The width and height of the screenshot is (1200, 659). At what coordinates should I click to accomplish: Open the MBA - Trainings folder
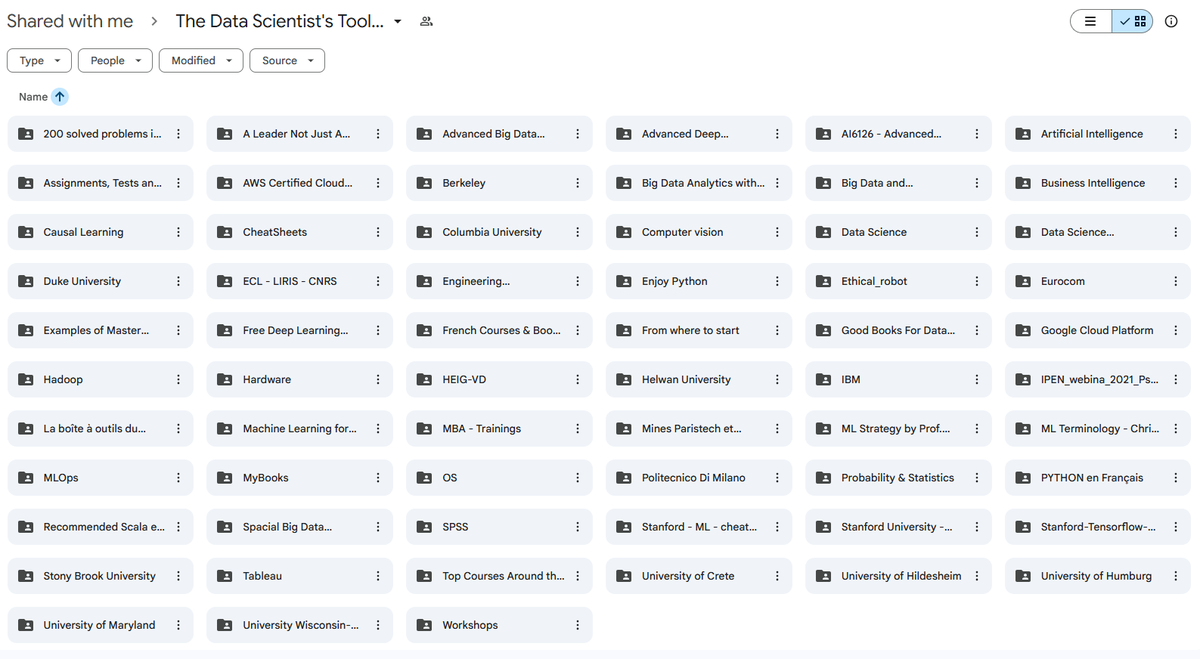499,429
